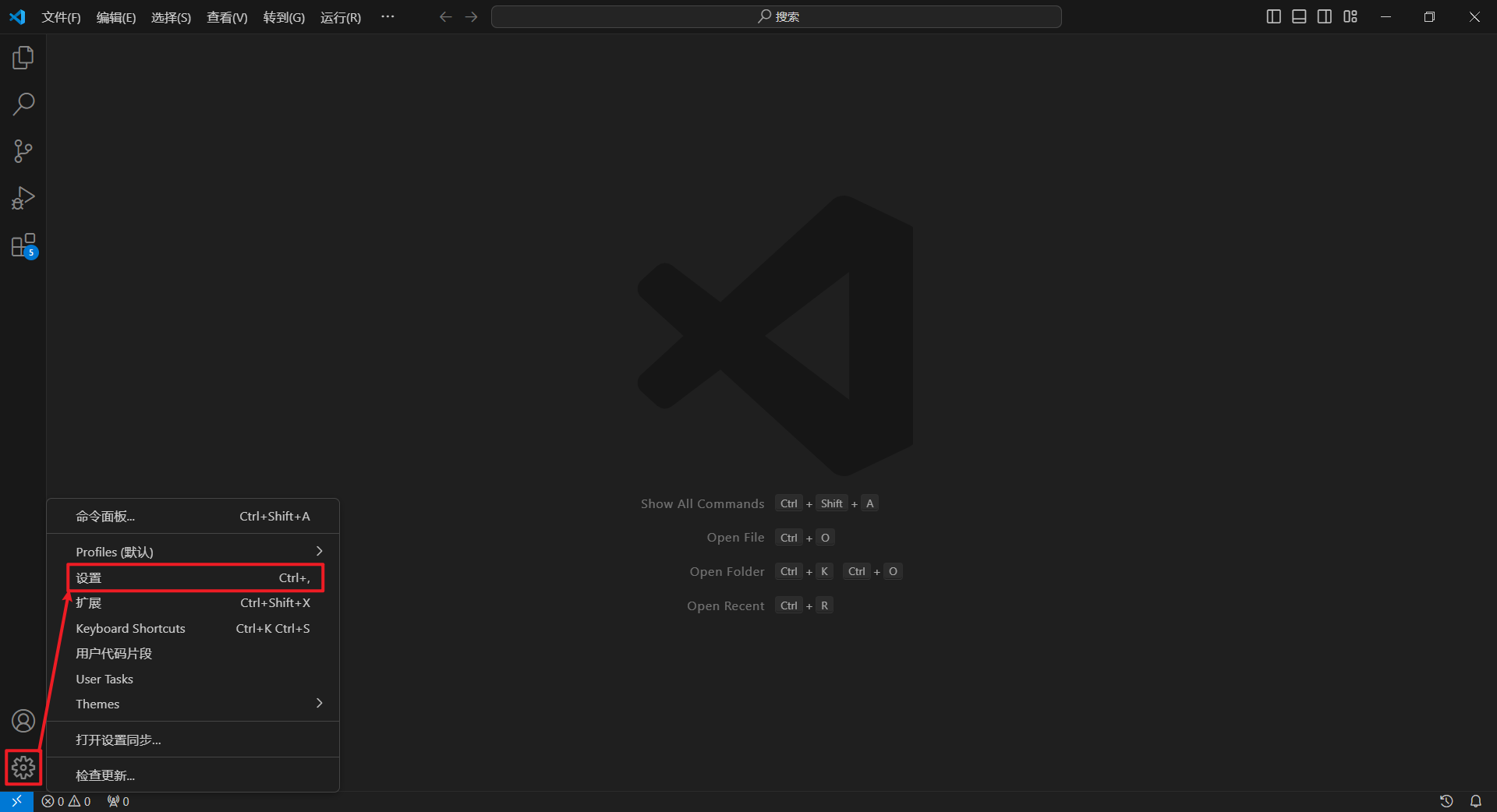Open notifications bell in status bar
Screen dimensions: 1497x812
1476,801
